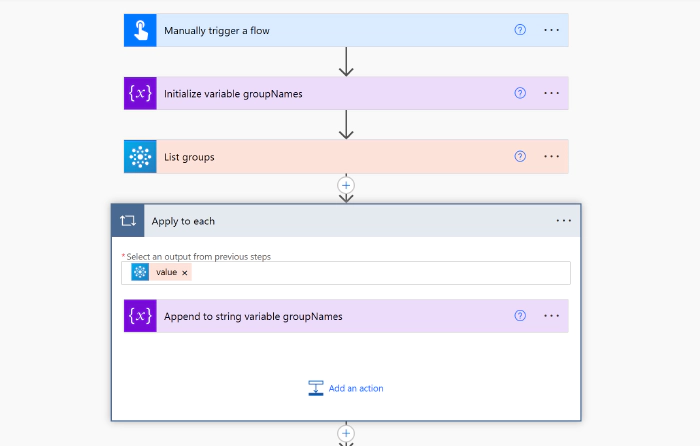Click the Apply to each loop icon
The width and height of the screenshot is (700, 446).
(128, 221)
